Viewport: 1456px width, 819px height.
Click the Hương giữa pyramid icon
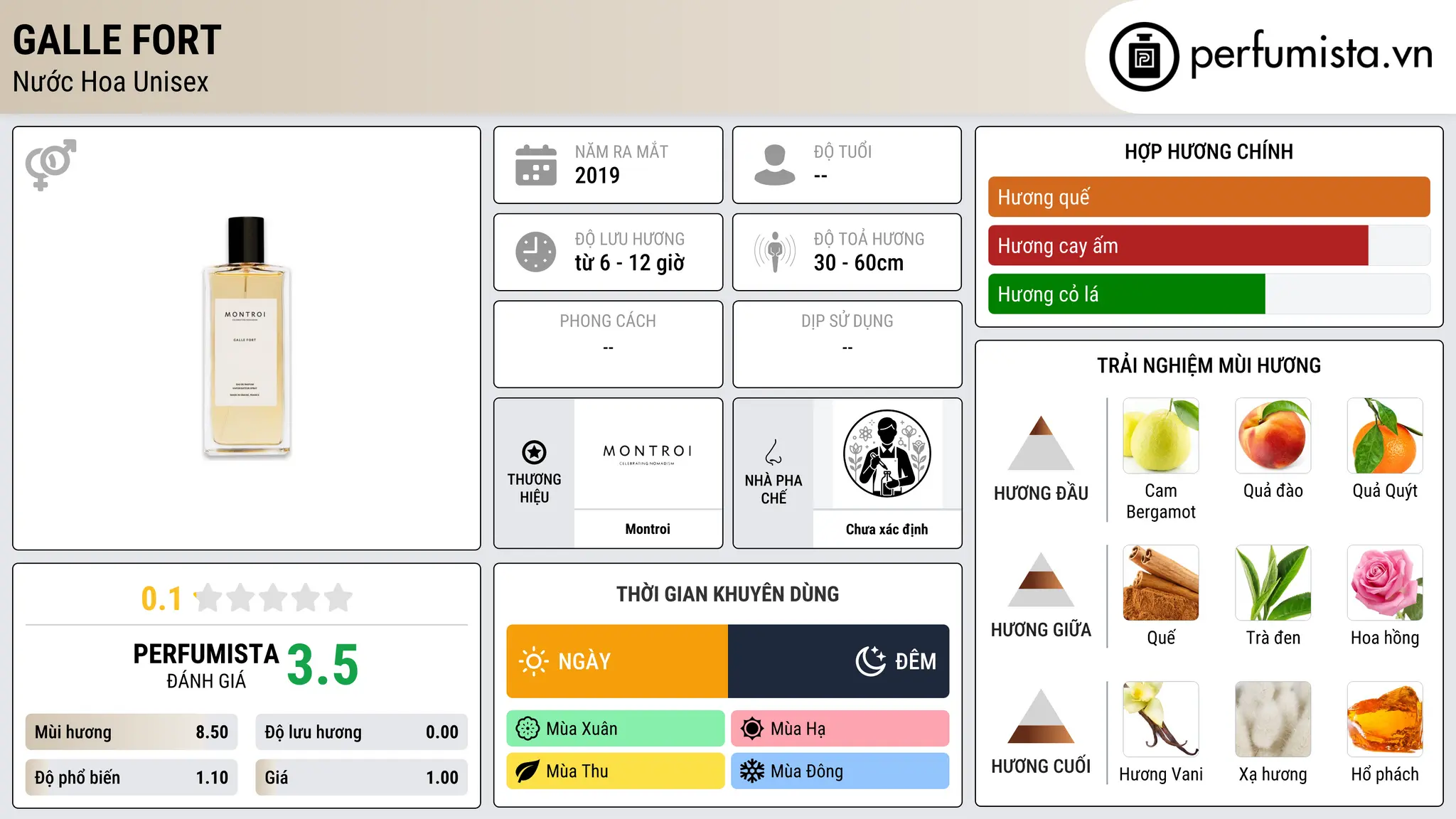point(1041,579)
